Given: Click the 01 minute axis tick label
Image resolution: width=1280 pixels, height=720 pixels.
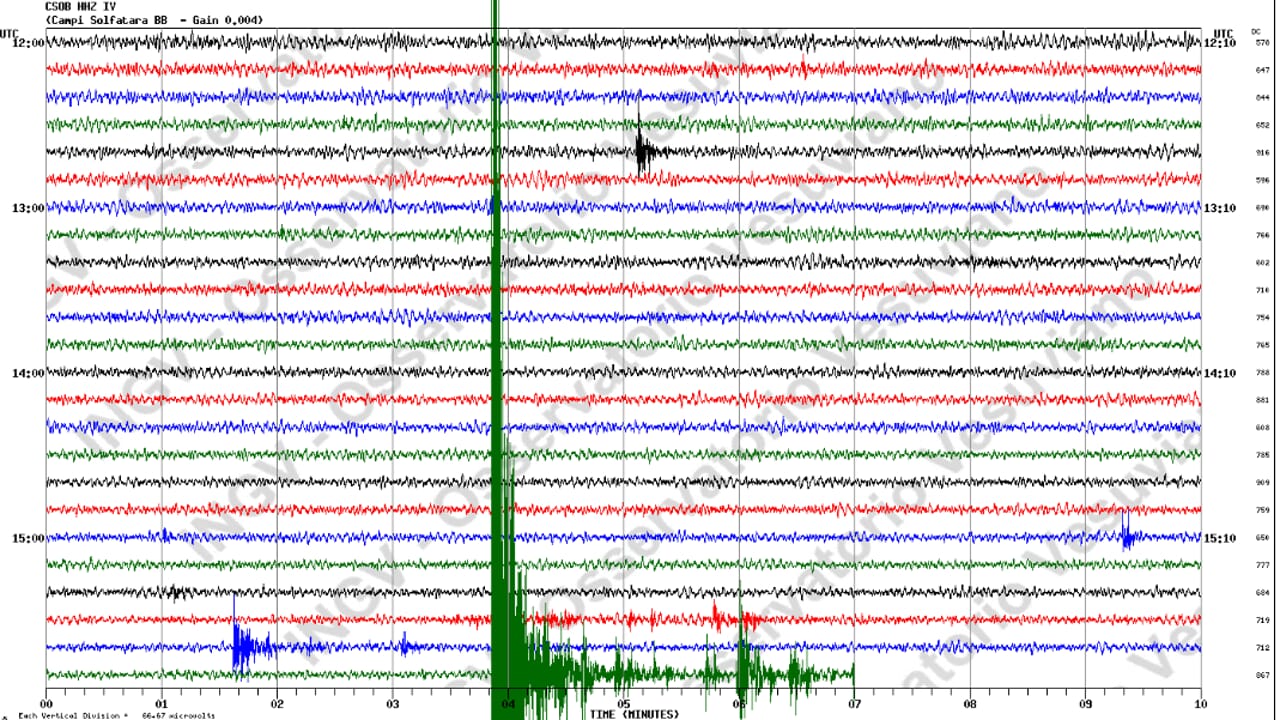Looking at the screenshot, I should tap(162, 704).
